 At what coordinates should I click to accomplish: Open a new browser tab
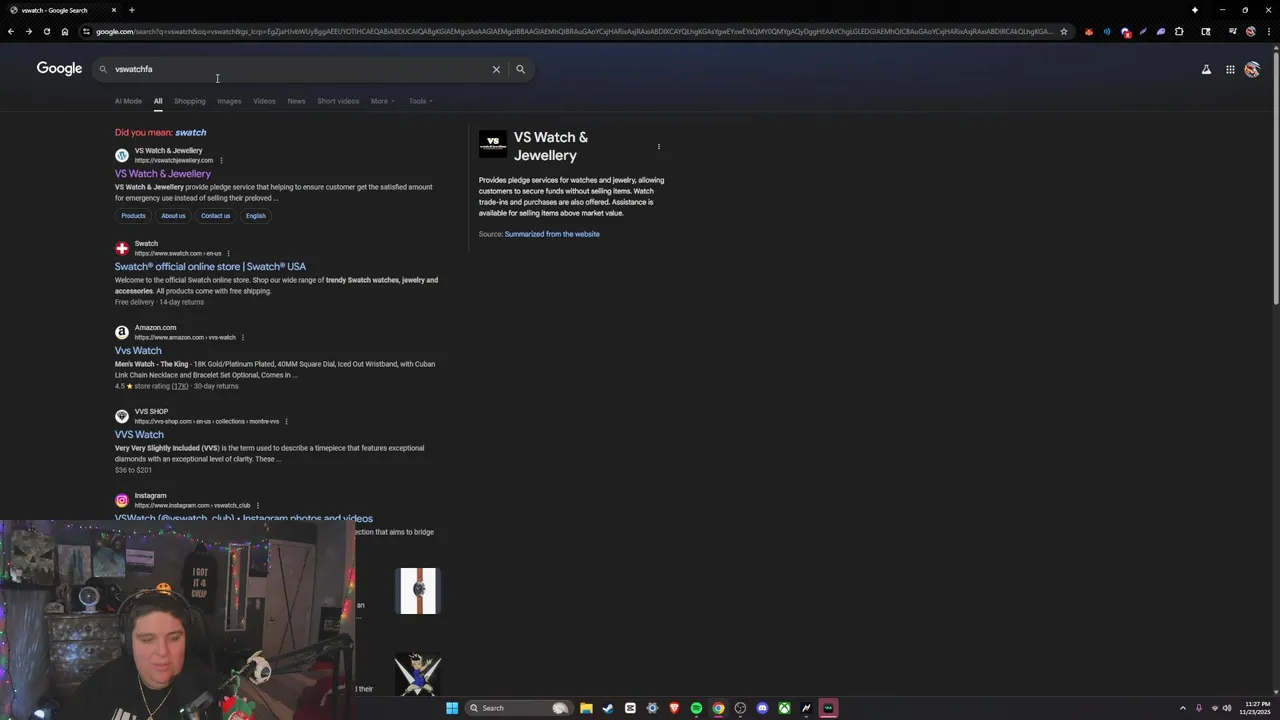point(131,10)
